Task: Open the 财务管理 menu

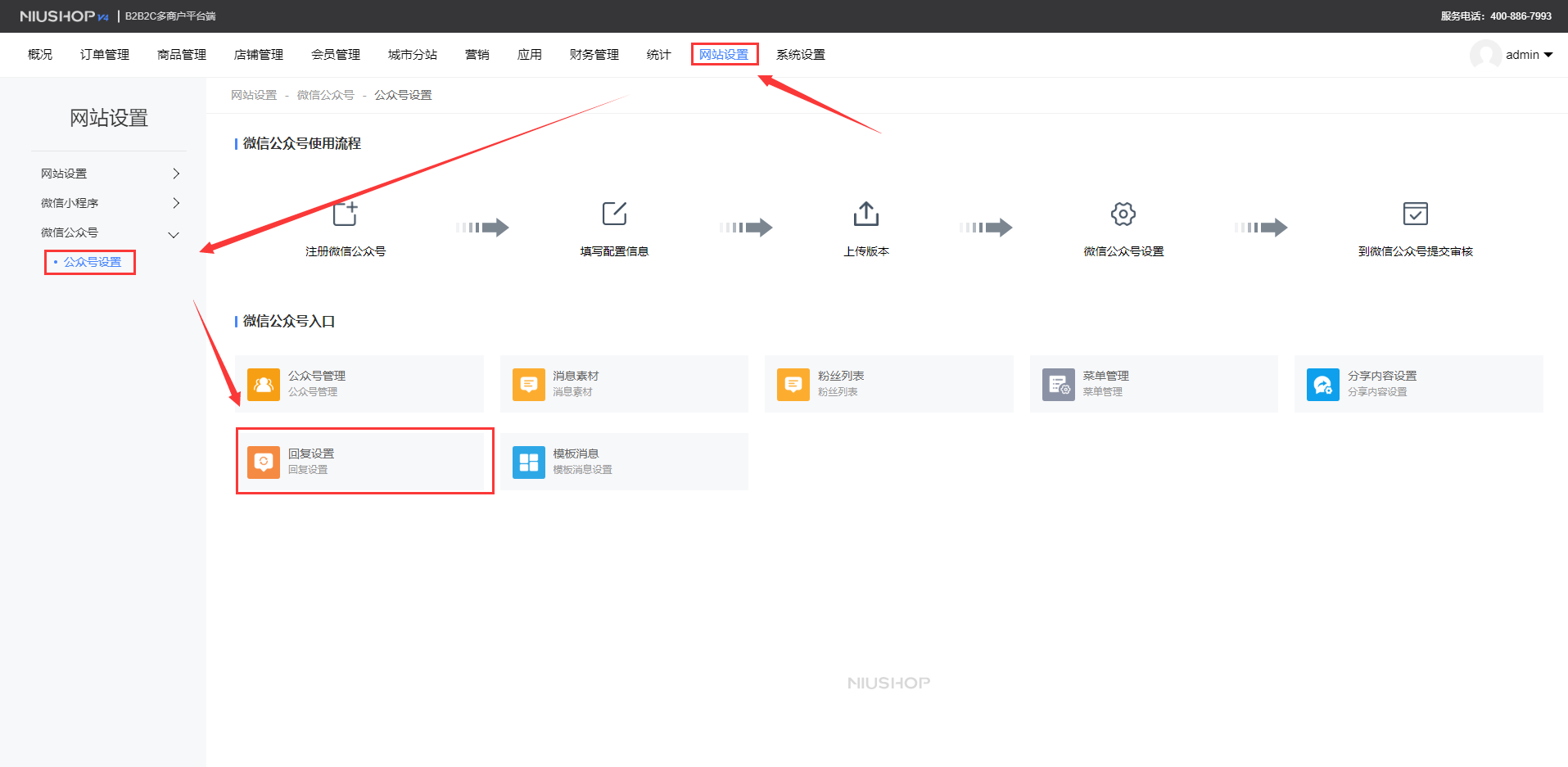Action: point(594,55)
